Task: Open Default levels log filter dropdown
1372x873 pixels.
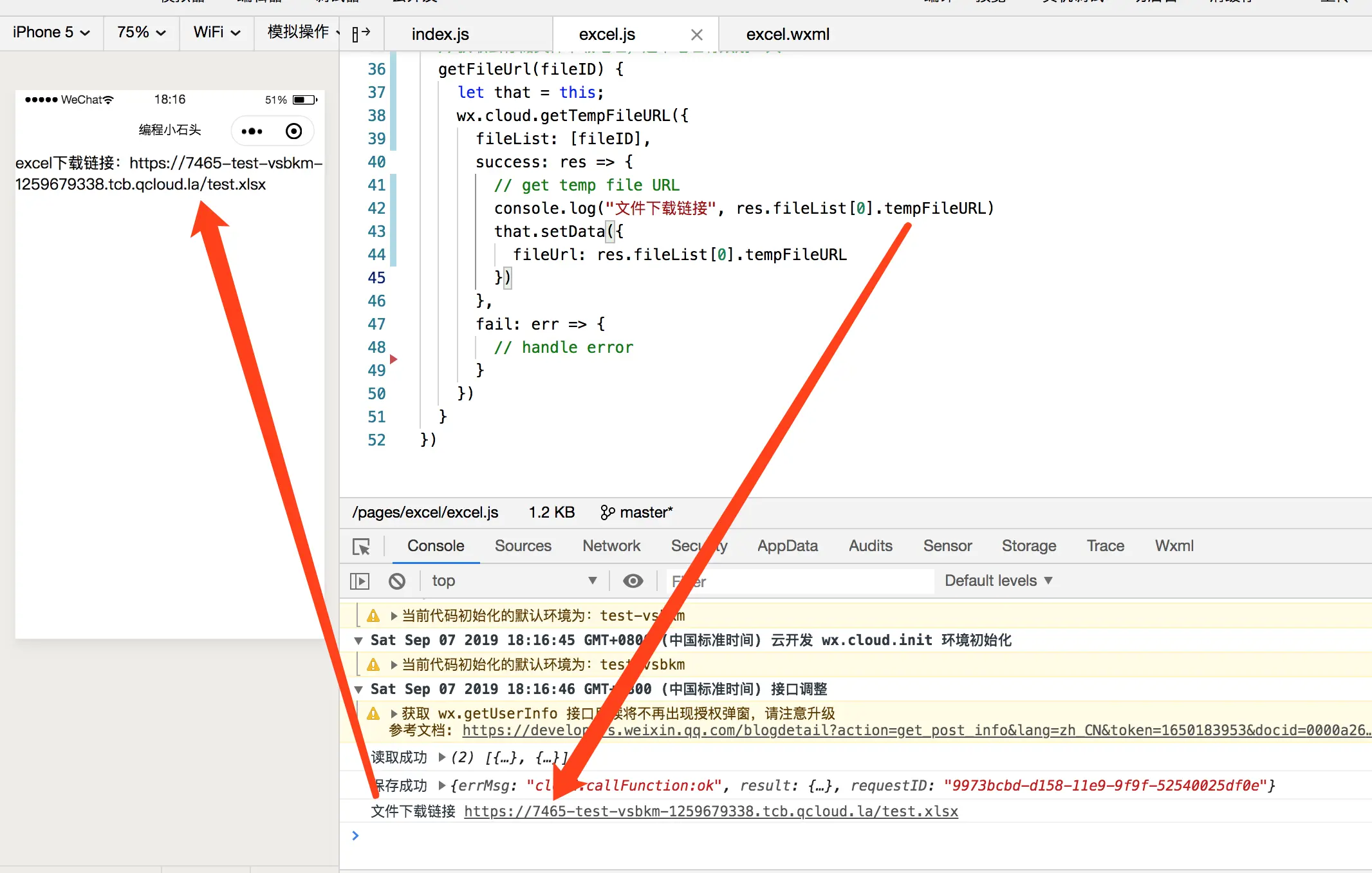Action: click(998, 581)
